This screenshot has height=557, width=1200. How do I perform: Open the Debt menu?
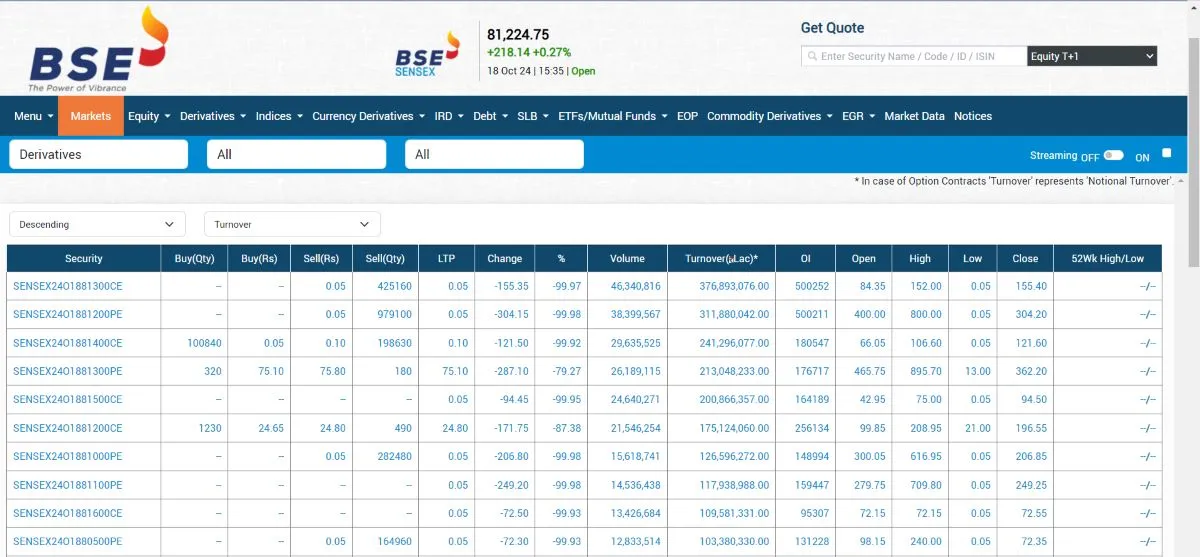[490, 116]
